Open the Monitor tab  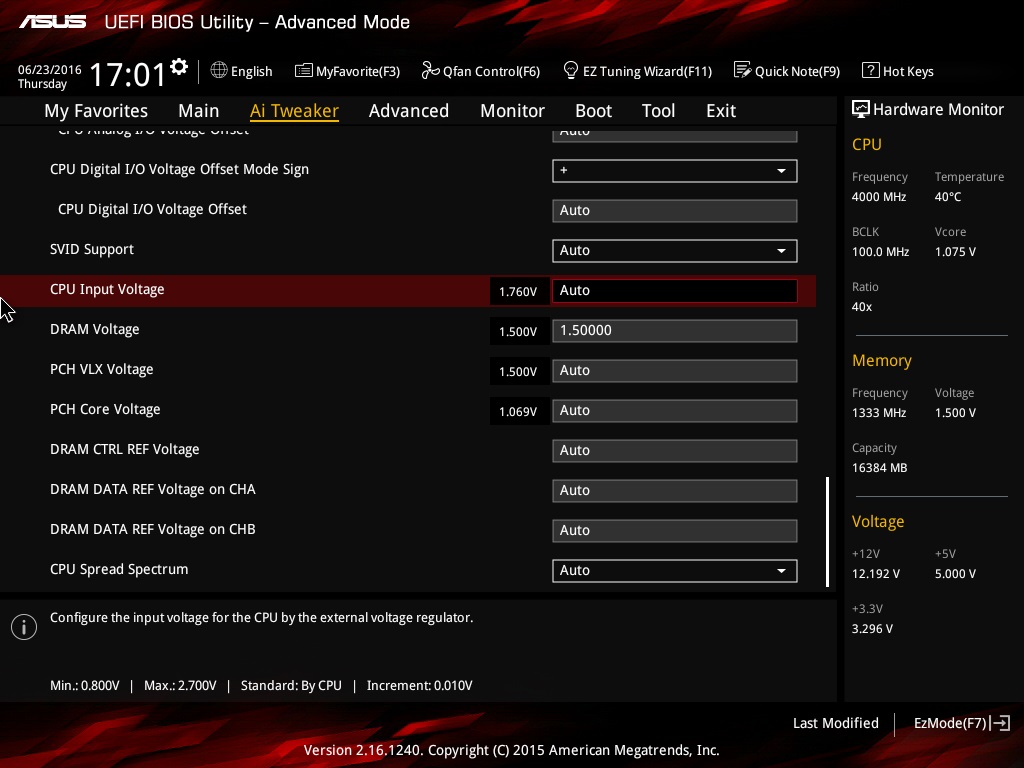(x=513, y=111)
